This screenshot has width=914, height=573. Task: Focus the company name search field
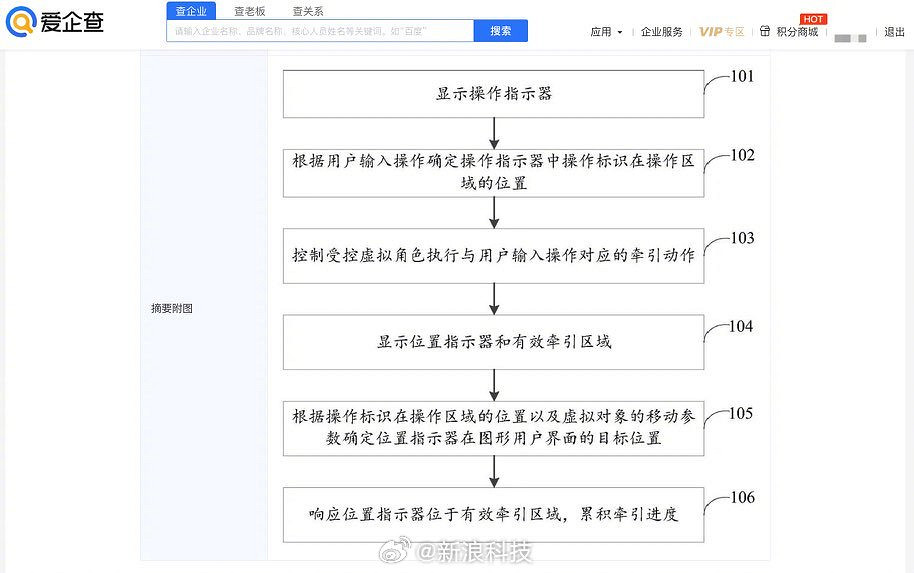point(320,31)
